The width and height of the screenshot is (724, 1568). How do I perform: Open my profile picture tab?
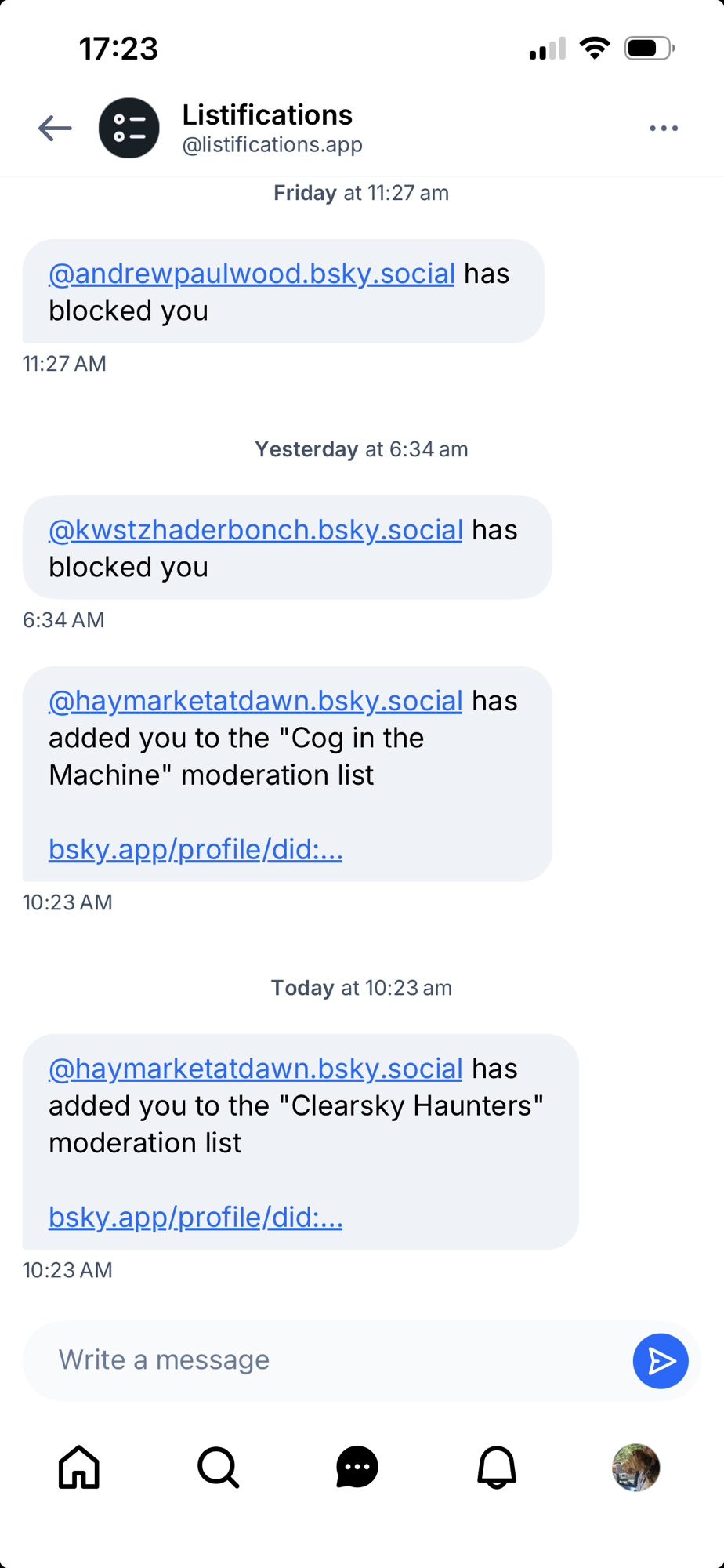pyautogui.click(x=635, y=1467)
